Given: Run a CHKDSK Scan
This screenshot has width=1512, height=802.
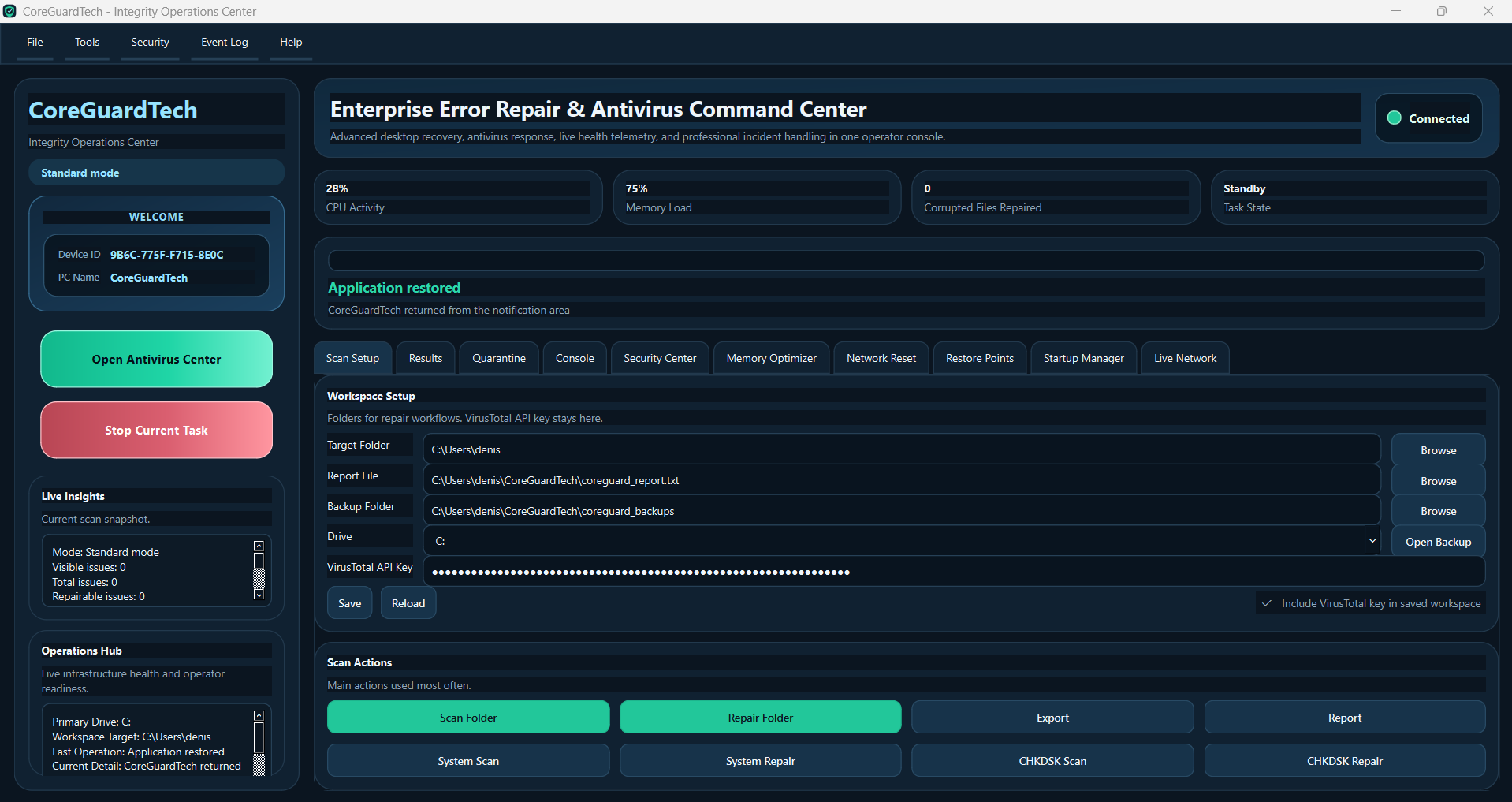Looking at the screenshot, I should [x=1052, y=760].
